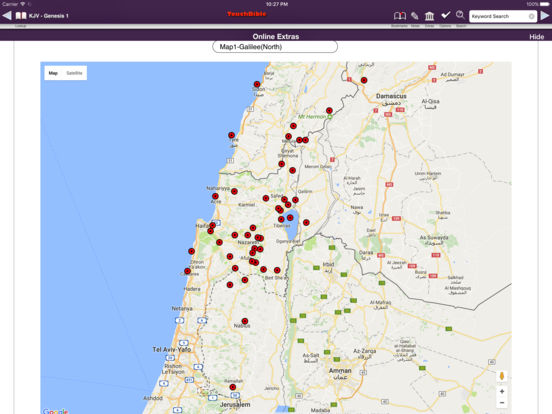Viewport: 552px width, 414px height.
Task: Switch map to Satellite view
Action: 74,73
